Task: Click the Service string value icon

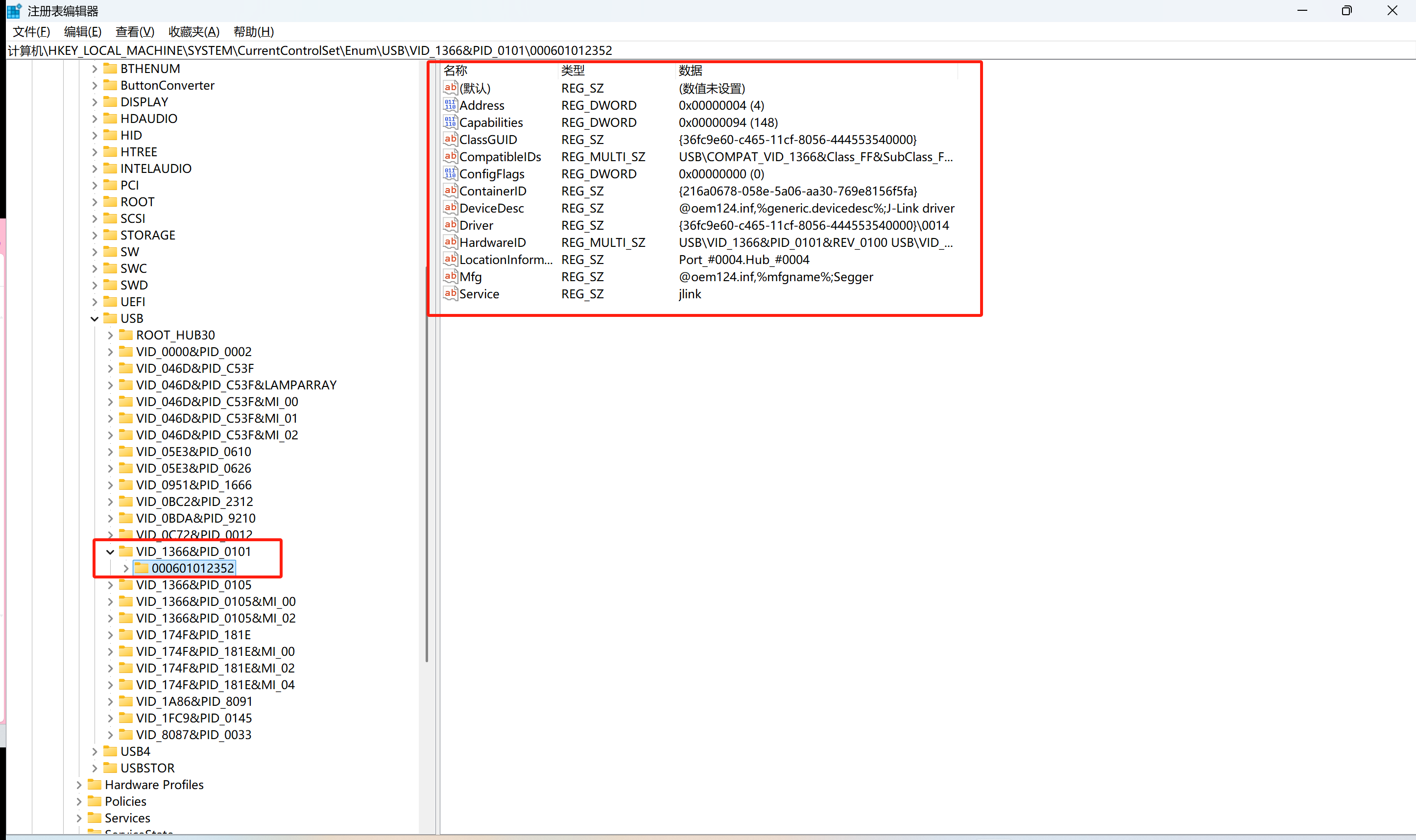Action: click(x=450, y=293)
